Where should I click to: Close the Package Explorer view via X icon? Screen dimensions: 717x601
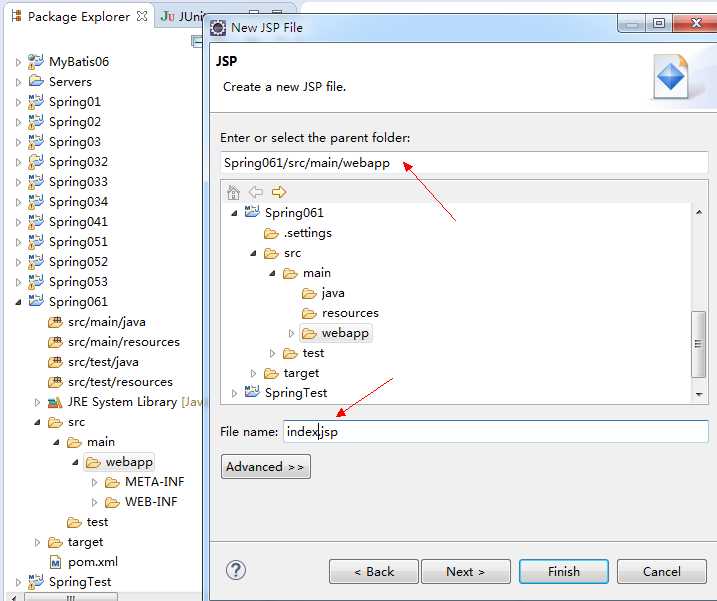pos(142,16)
